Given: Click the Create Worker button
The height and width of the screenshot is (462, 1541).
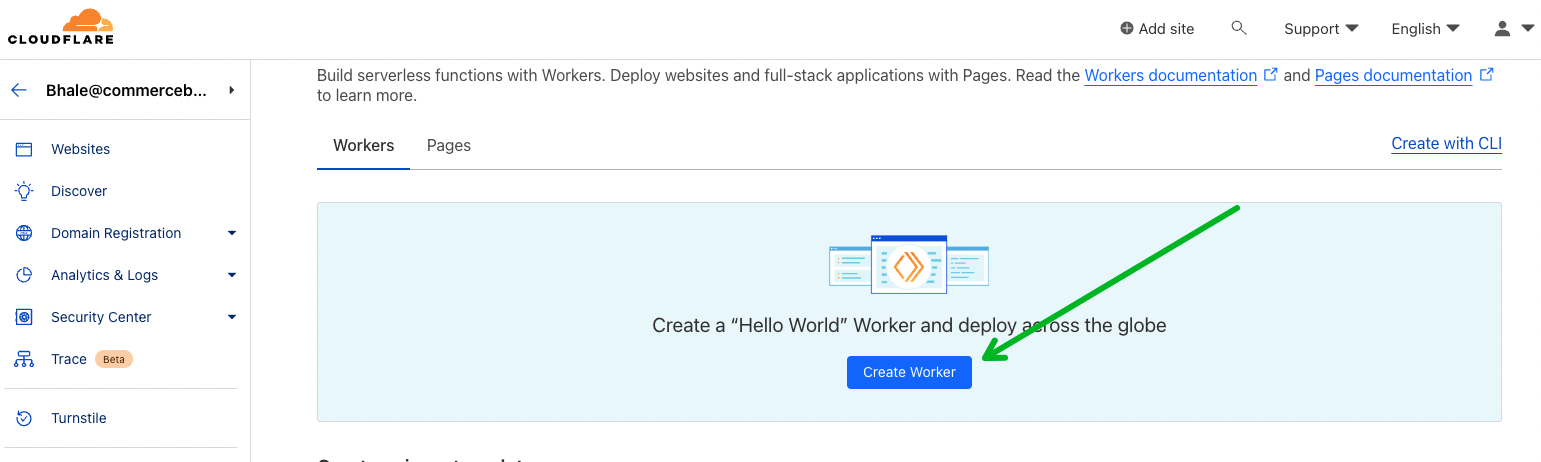Looking at the screenshot, I should tap(909, 372).
